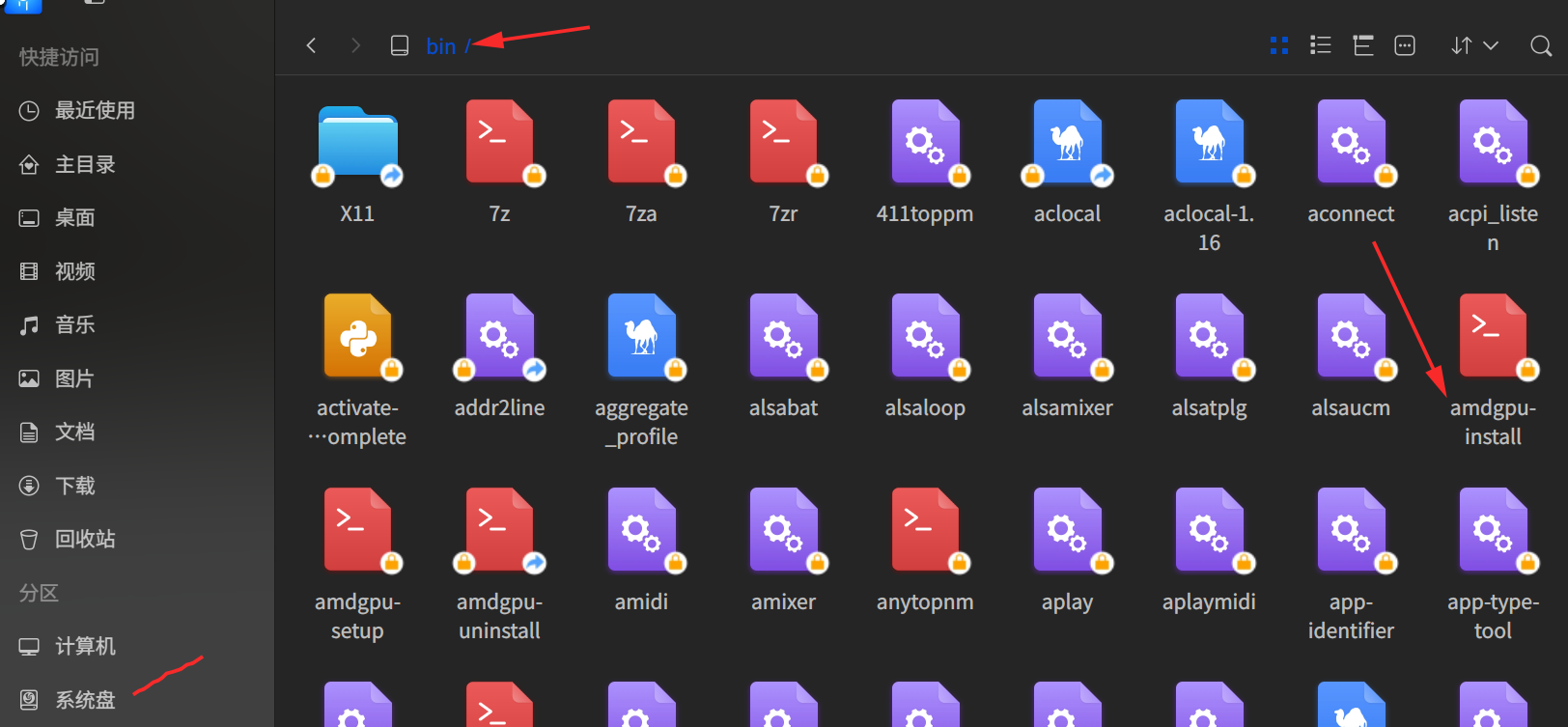Select the X11 folder icon
1568x727 pixels.
[357, 143]
